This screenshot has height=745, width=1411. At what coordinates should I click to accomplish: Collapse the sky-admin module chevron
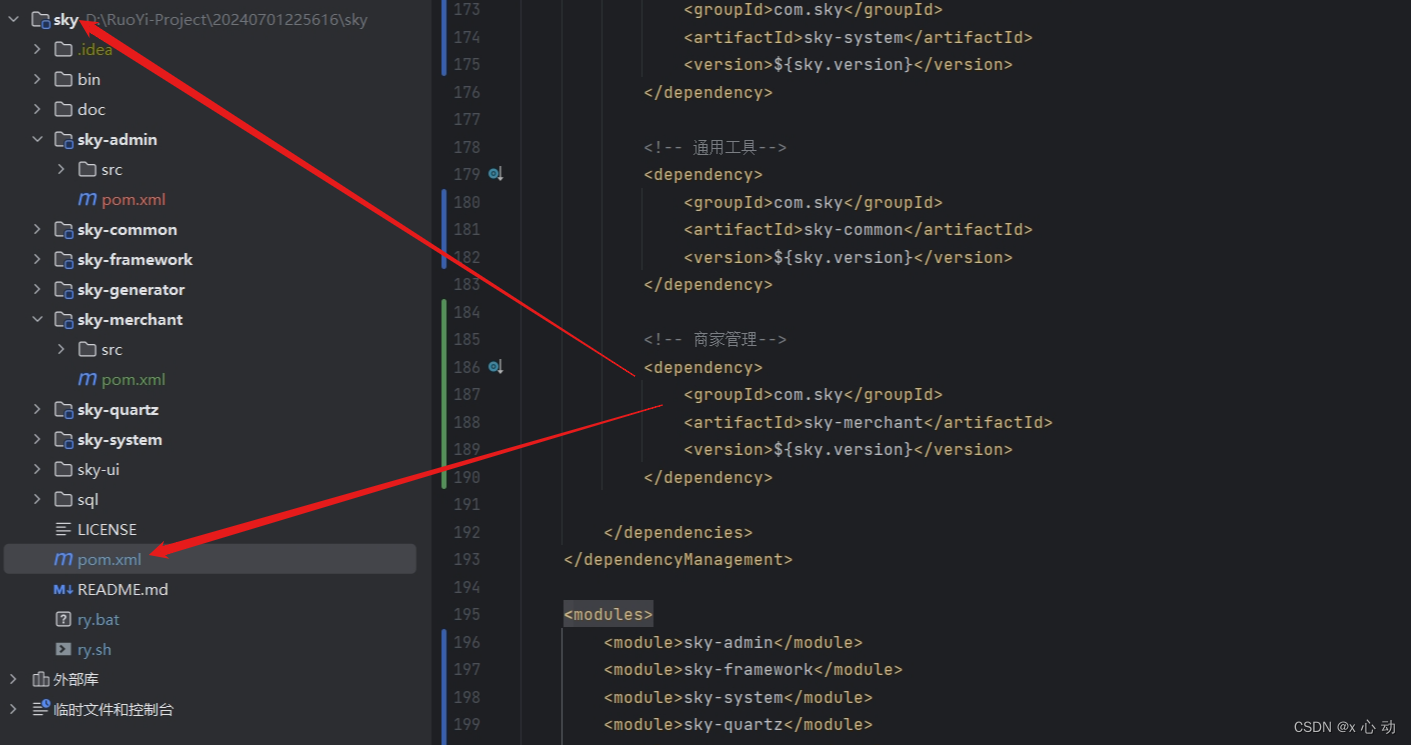(37, 140)
